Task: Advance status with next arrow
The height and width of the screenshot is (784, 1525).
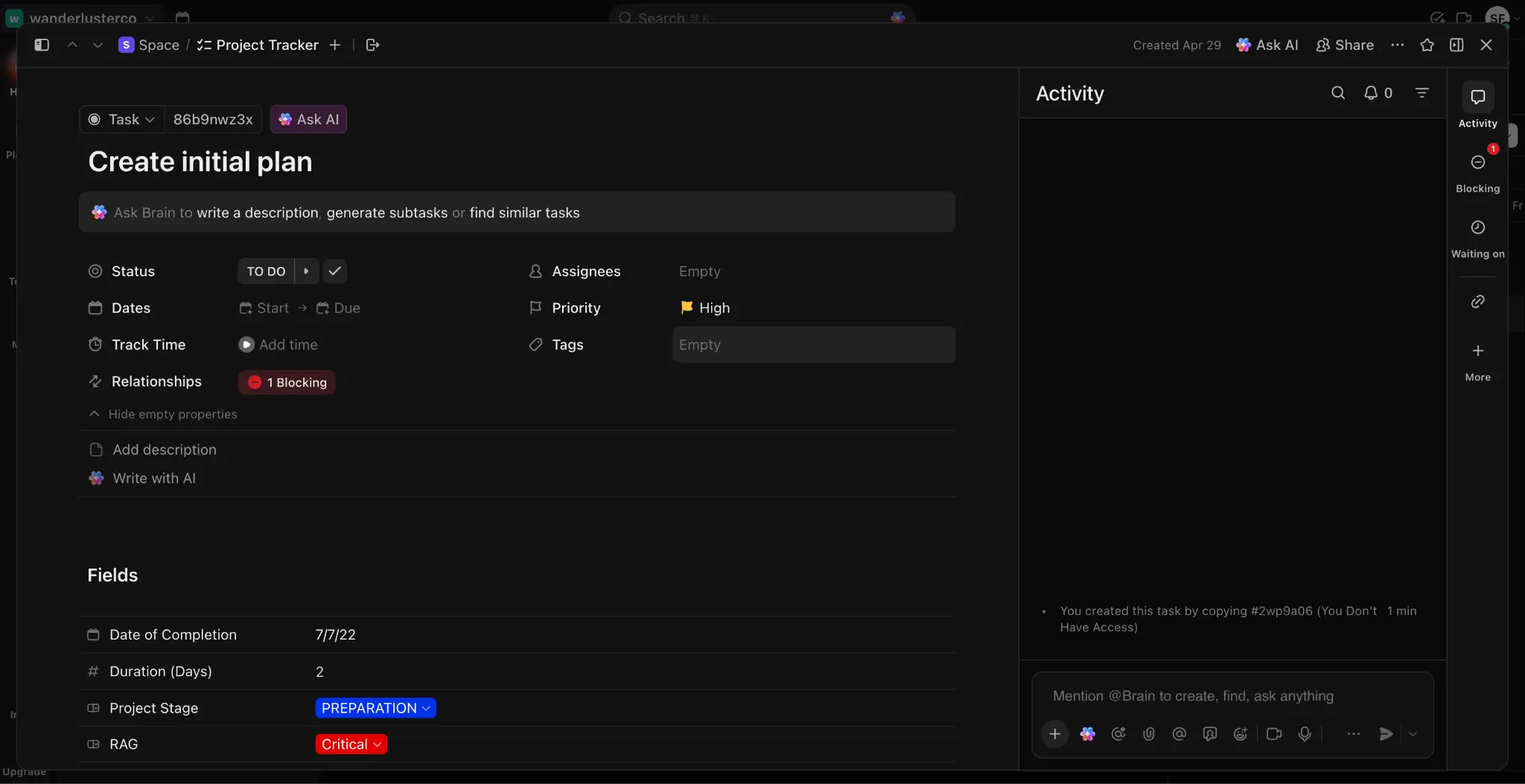Action: pyautogui.click(x=306, y=271)
